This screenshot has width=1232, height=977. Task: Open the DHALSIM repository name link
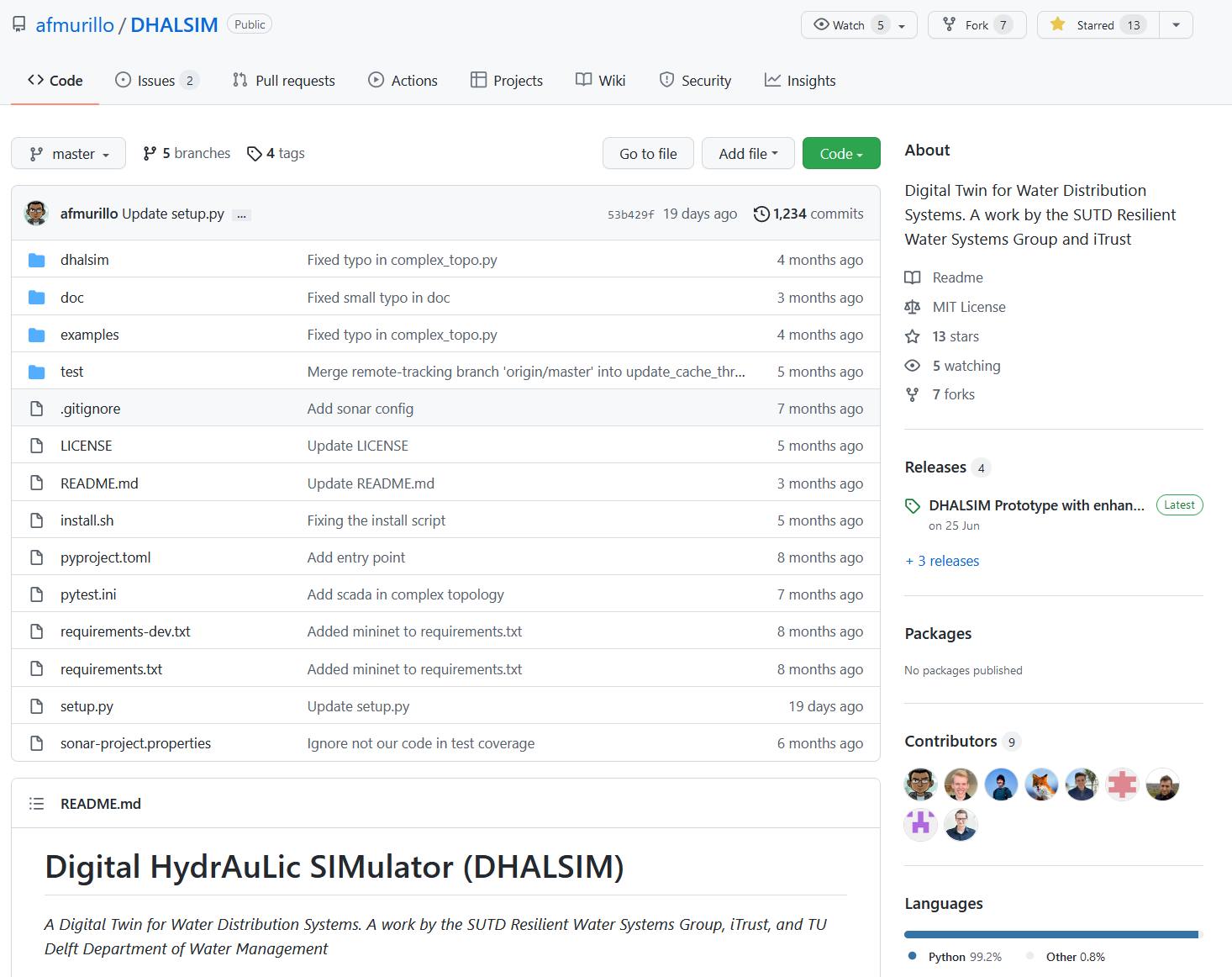pos(174,25)
